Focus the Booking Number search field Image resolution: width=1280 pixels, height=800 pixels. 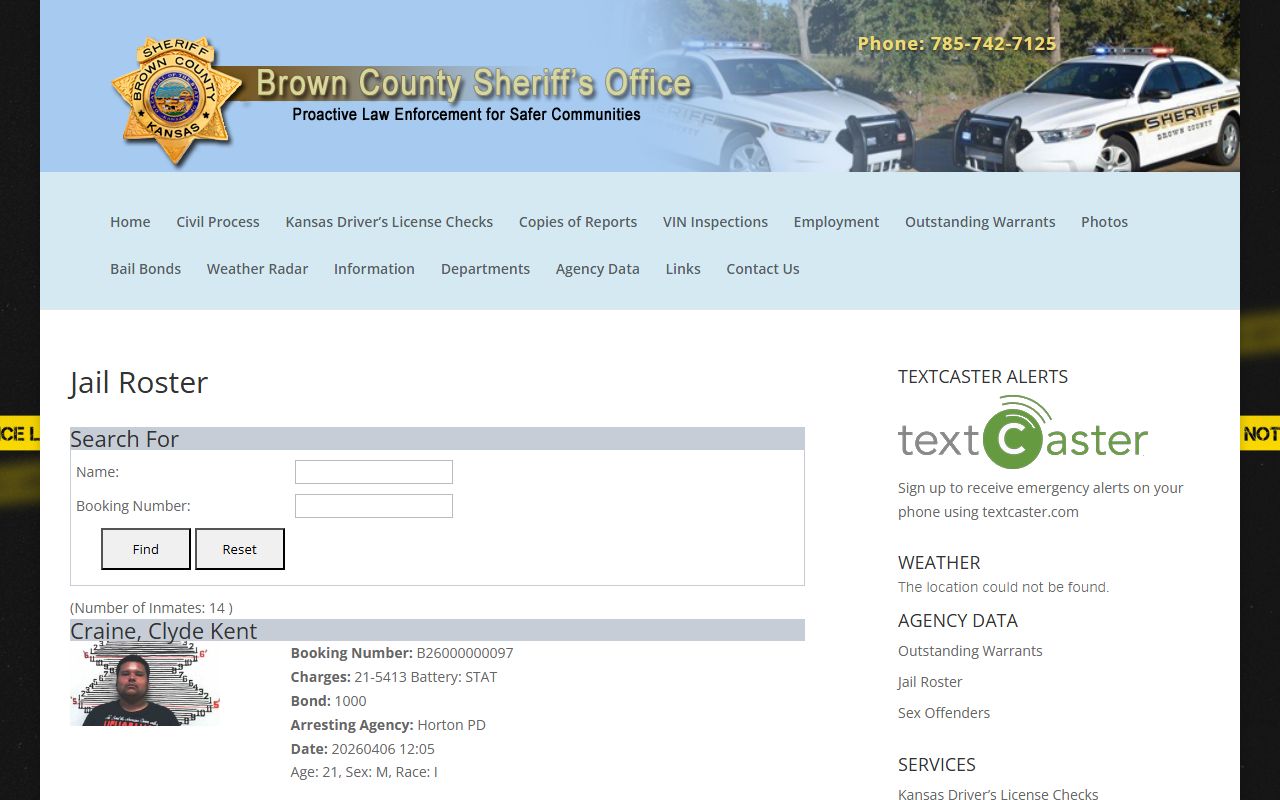tap(374, 506)
